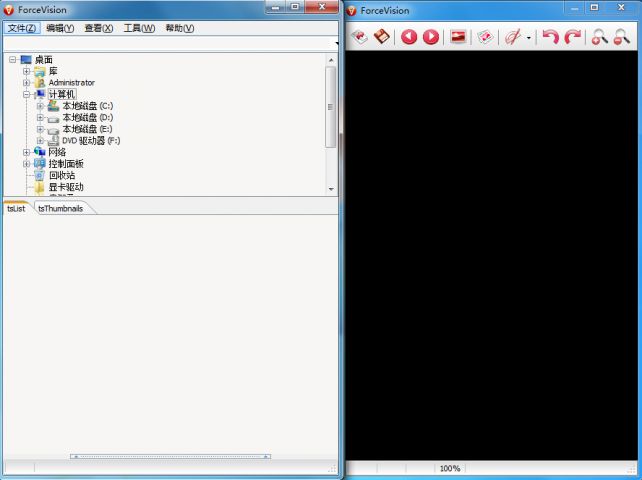This screenshot has height=480, width=642.
Task: Expand the 网络 tree node
Action: coord(27,152)
